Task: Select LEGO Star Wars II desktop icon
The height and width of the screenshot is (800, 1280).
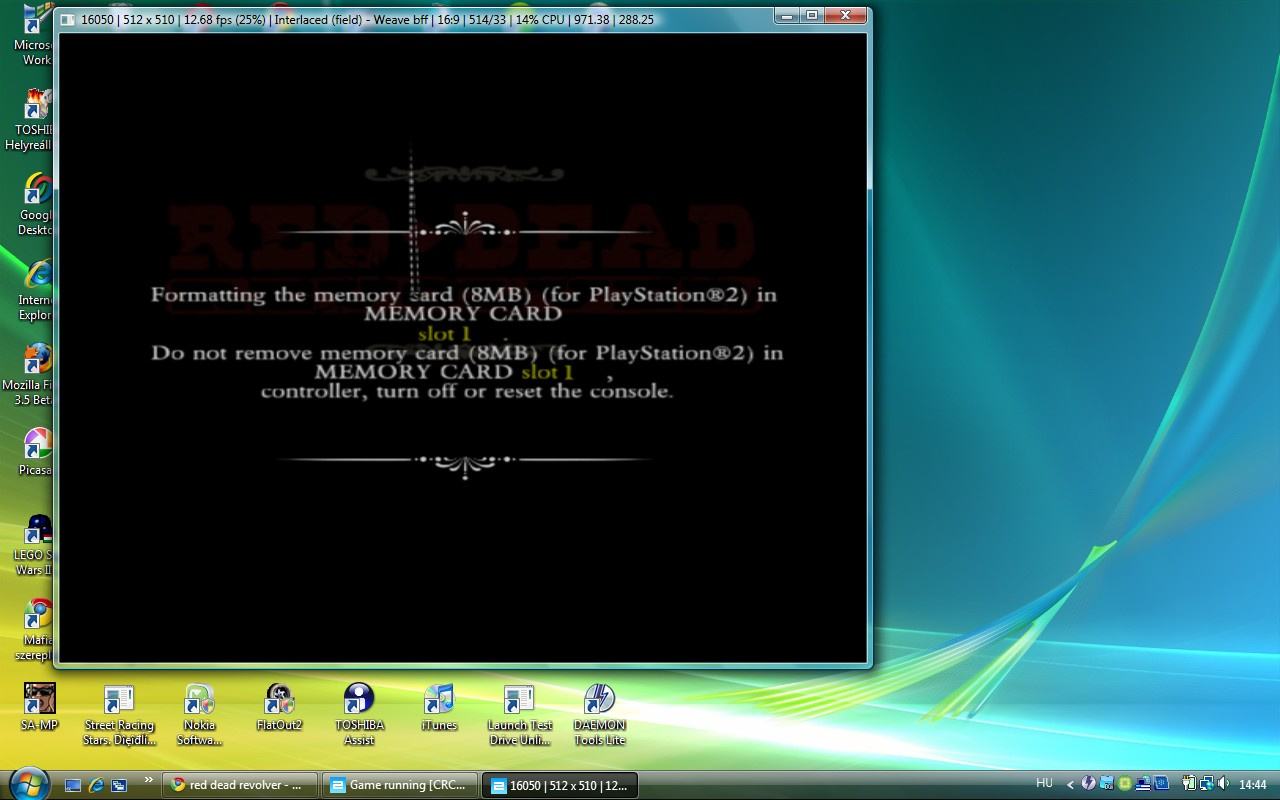Action: tap(36, 545)
